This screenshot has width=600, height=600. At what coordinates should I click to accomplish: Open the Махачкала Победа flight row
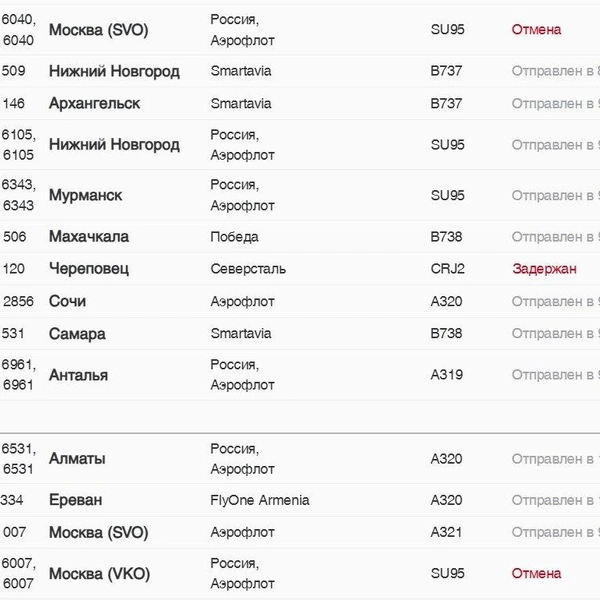click(x=300, y=236)
